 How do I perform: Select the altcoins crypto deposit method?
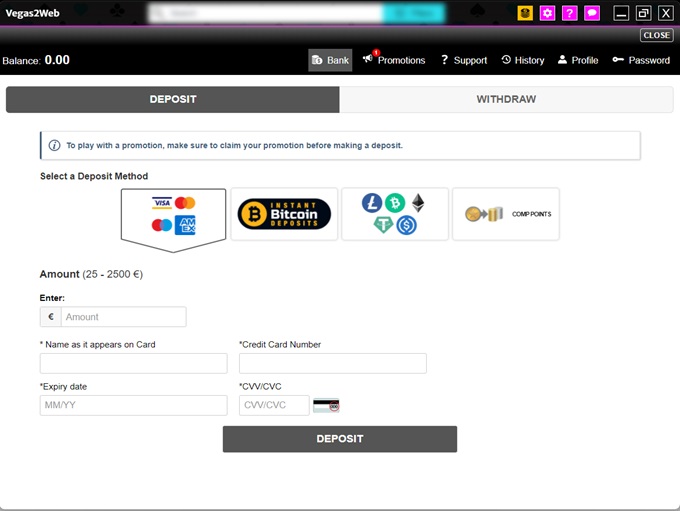pos(394,214)
